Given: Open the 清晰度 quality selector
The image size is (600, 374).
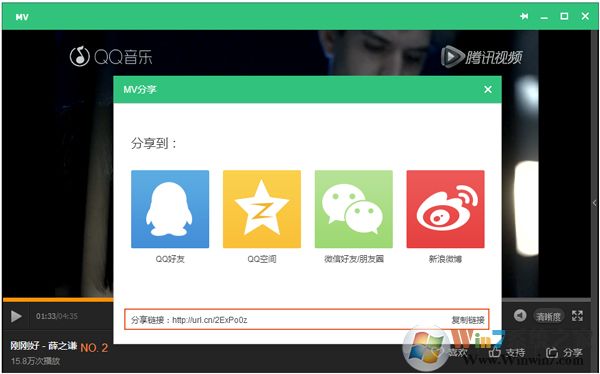Looking at the screenshot, I should point(548,316).
